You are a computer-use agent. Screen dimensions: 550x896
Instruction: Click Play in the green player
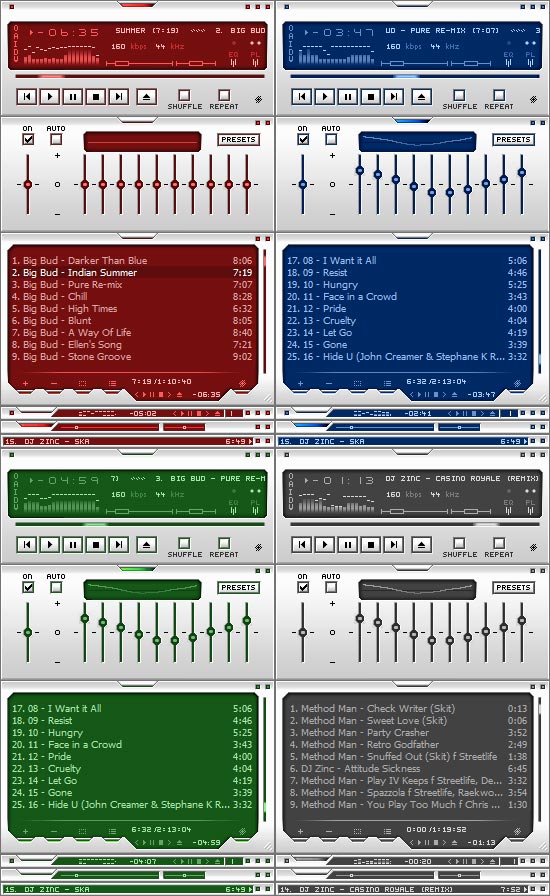point(50,545)
